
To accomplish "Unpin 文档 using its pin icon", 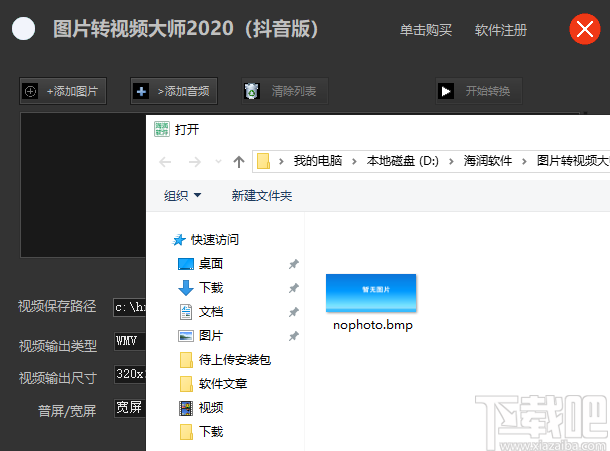I will (x=294, y=312).
